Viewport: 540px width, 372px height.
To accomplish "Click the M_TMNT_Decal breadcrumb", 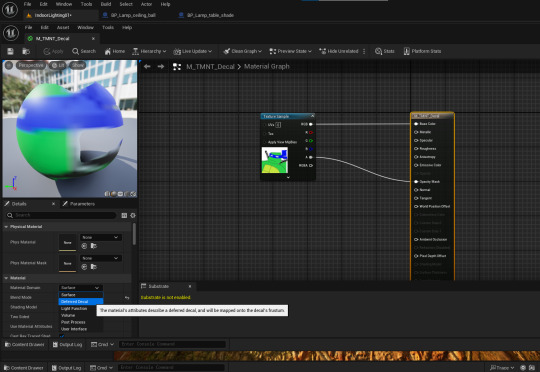I will click(210, 66).
